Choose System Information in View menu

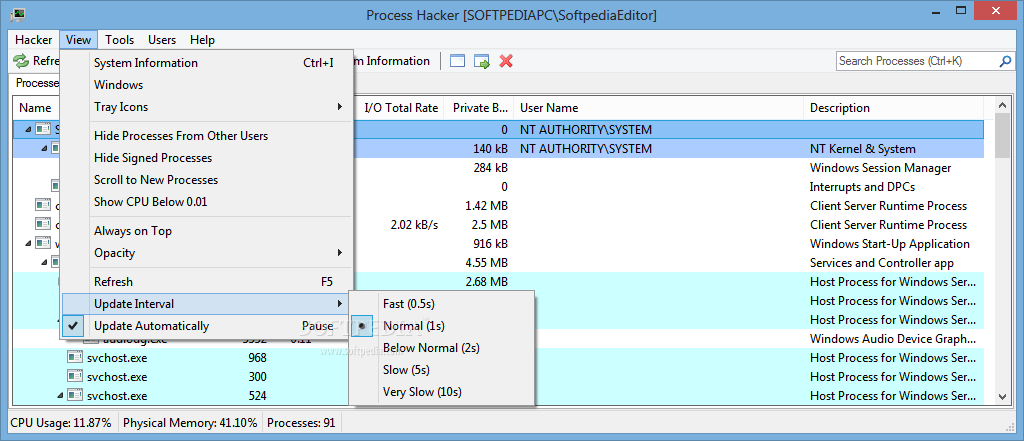point(208,63)
